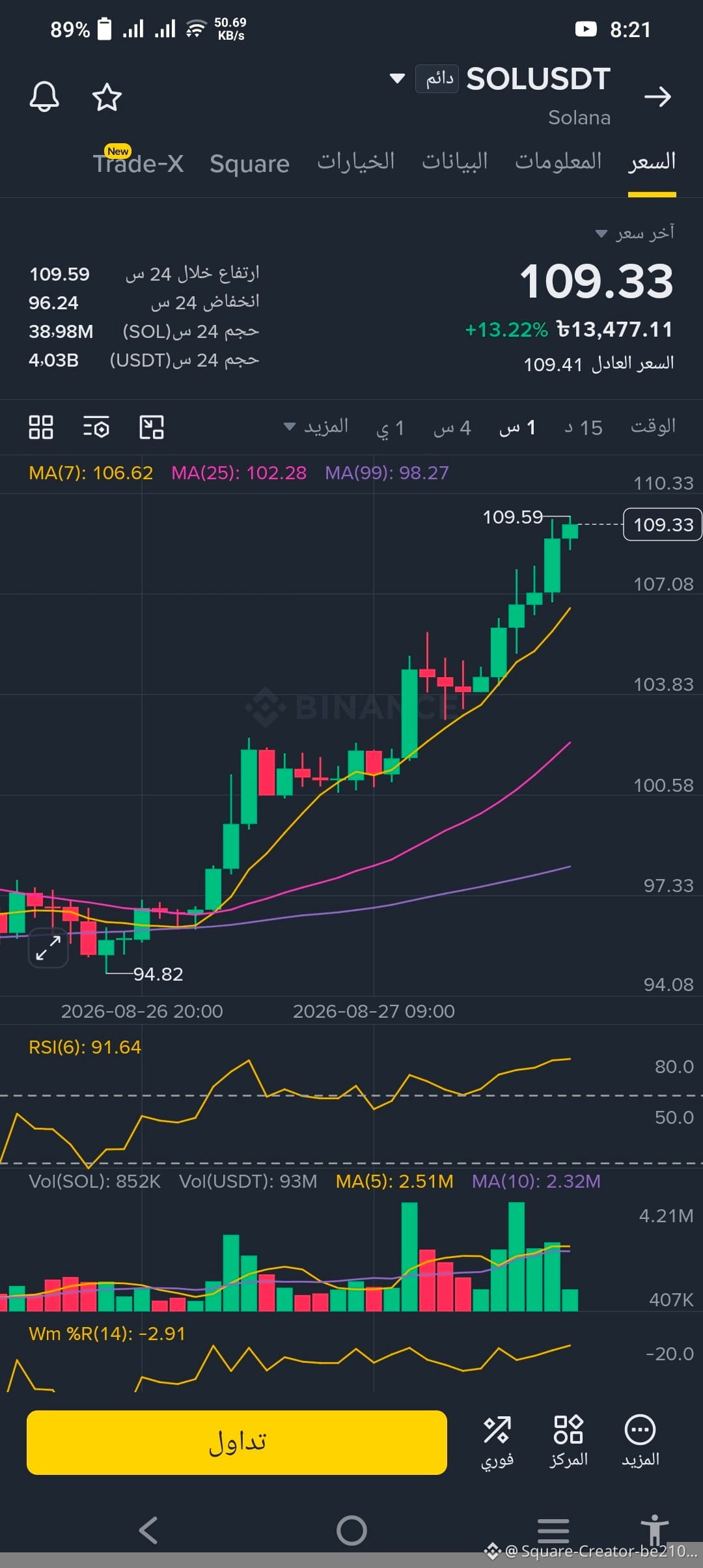The image size is (703, 1568).
Task: Tap the chart low marker 94.82
Action: [x=158, y=974]
